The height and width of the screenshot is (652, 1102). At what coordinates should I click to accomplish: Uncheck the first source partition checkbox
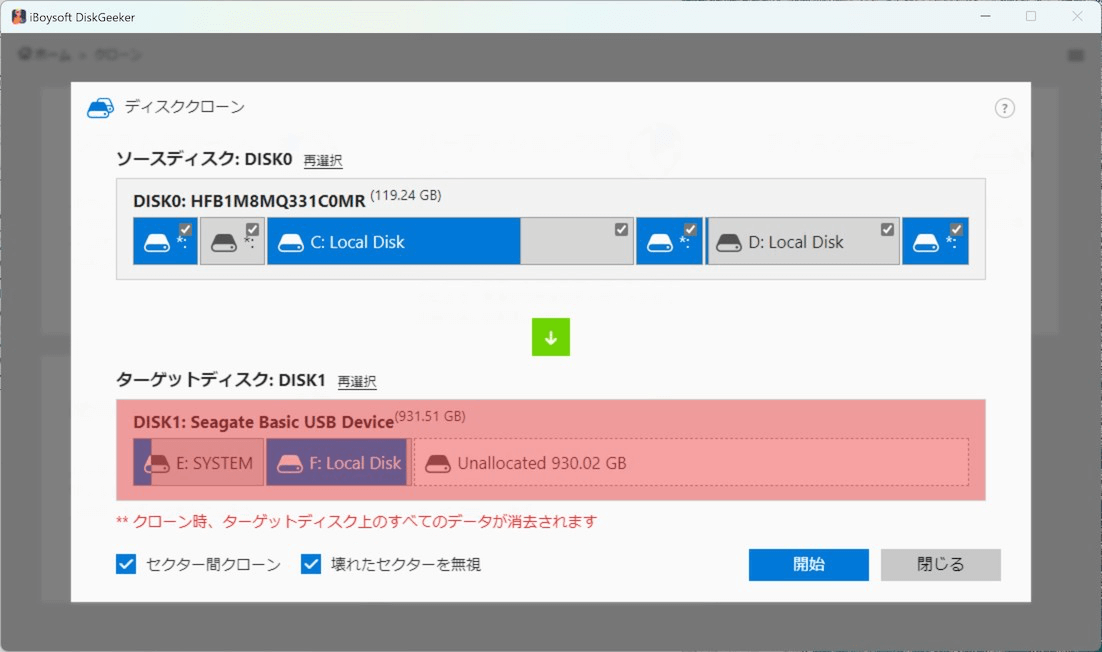coord(185,229)
